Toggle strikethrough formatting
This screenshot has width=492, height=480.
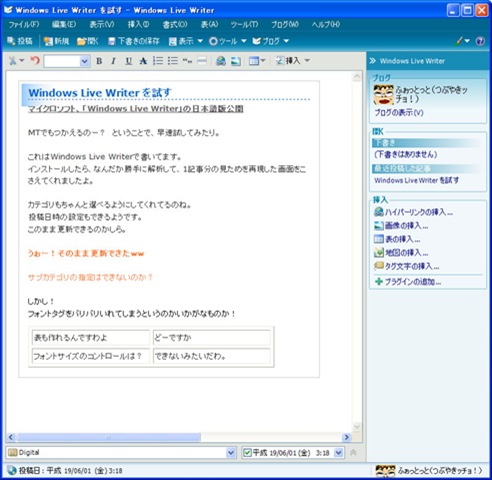[143, 61]
